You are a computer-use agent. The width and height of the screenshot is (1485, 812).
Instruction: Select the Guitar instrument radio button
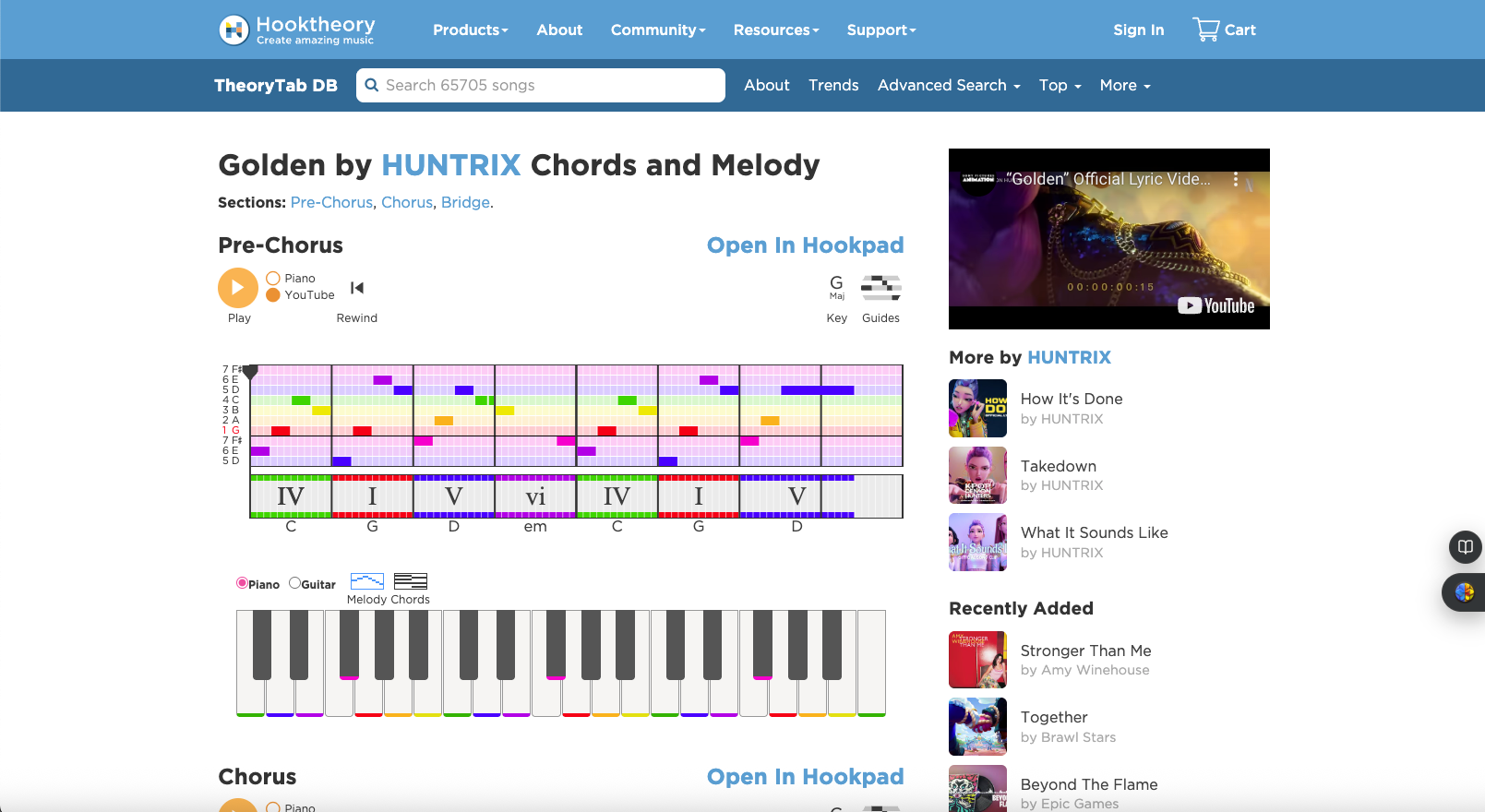(294, 583)
